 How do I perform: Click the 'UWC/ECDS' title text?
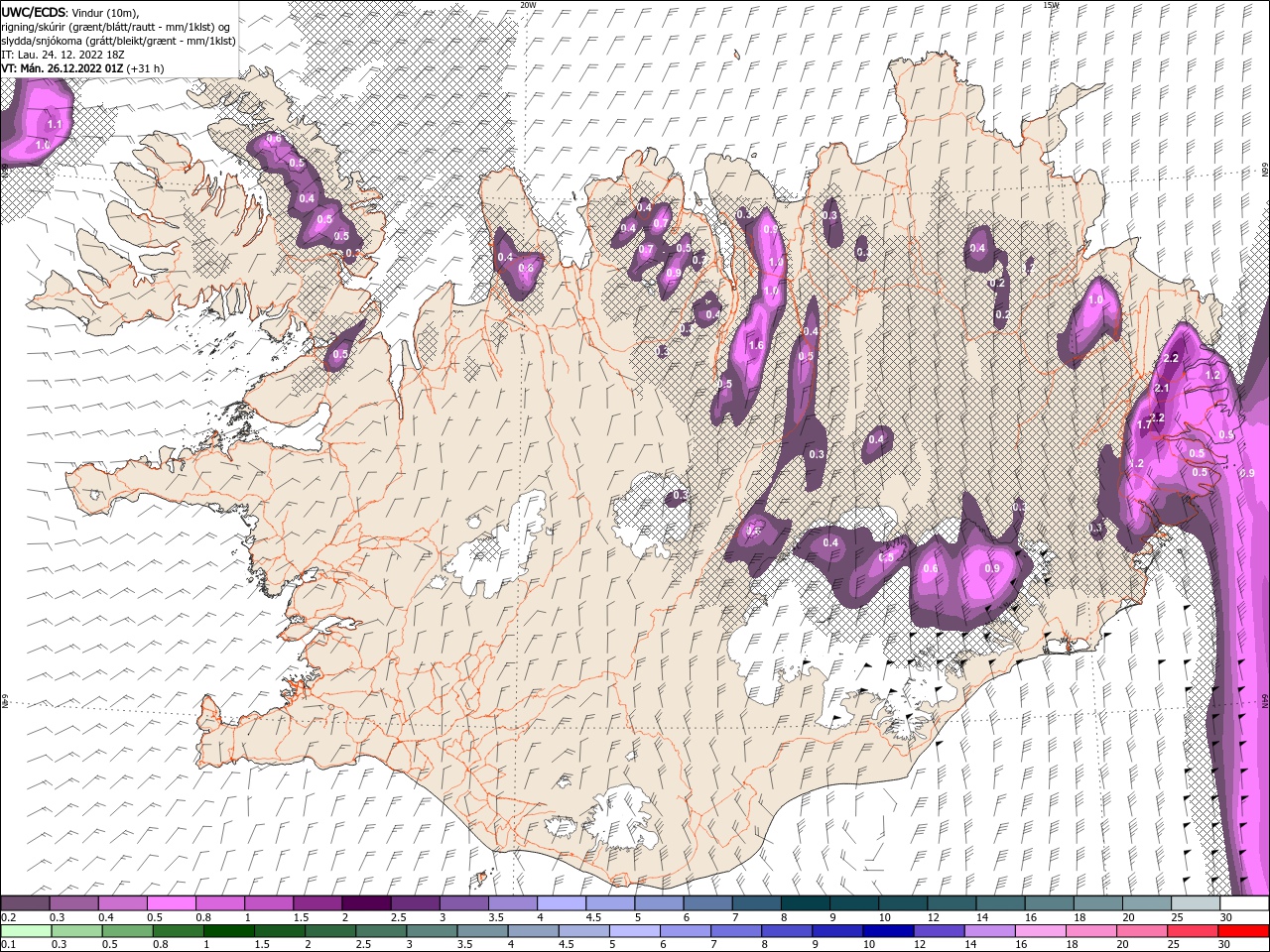(36, 11)
